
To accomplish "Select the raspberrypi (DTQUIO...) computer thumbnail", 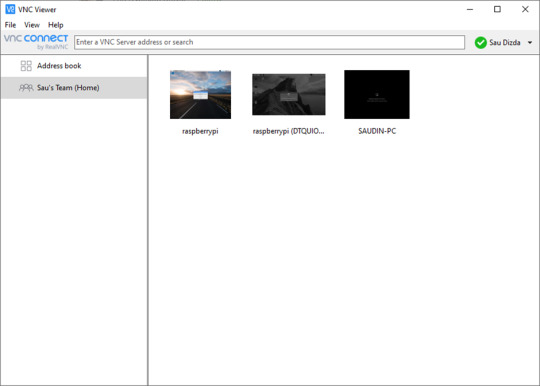I will [x=289, y=94].
